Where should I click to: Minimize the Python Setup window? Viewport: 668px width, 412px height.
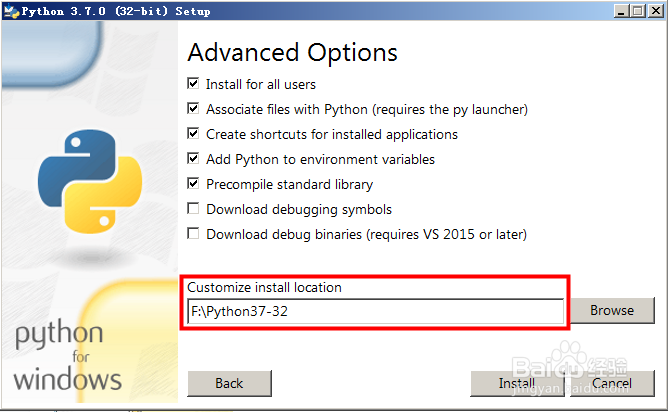[x=622, y=11]
